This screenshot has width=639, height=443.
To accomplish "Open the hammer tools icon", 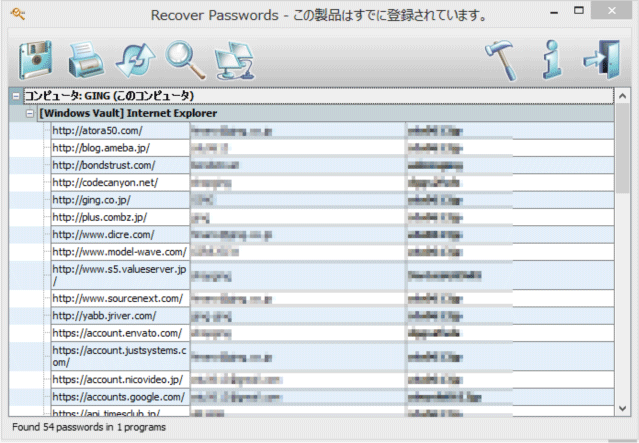I will [502, 60].
